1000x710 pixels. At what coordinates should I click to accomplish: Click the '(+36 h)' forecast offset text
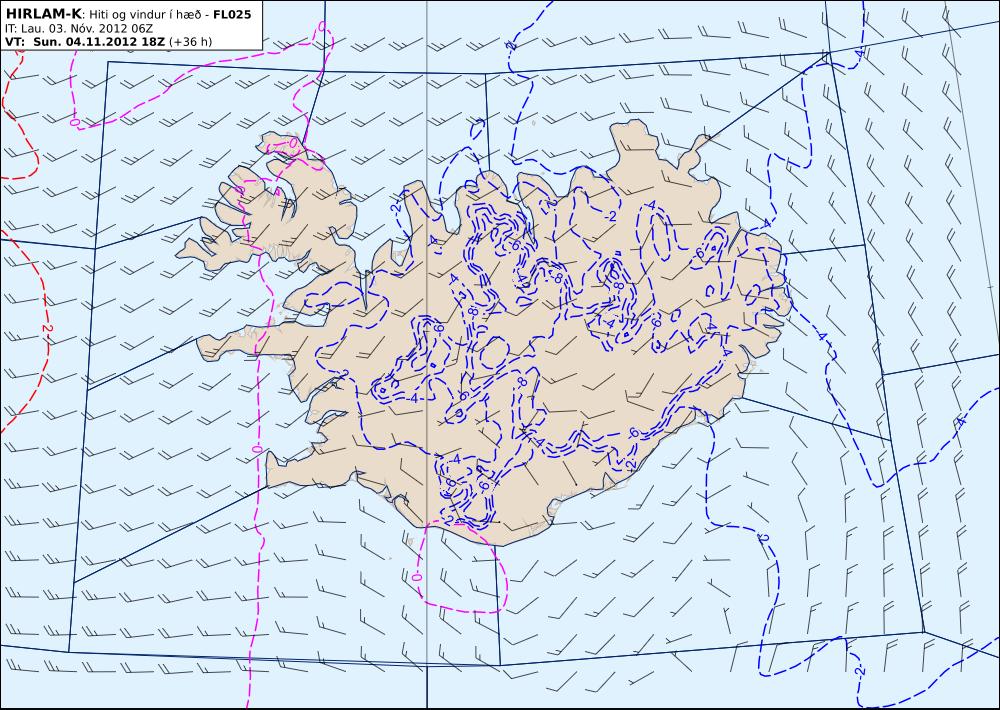(x=190, y=42)
